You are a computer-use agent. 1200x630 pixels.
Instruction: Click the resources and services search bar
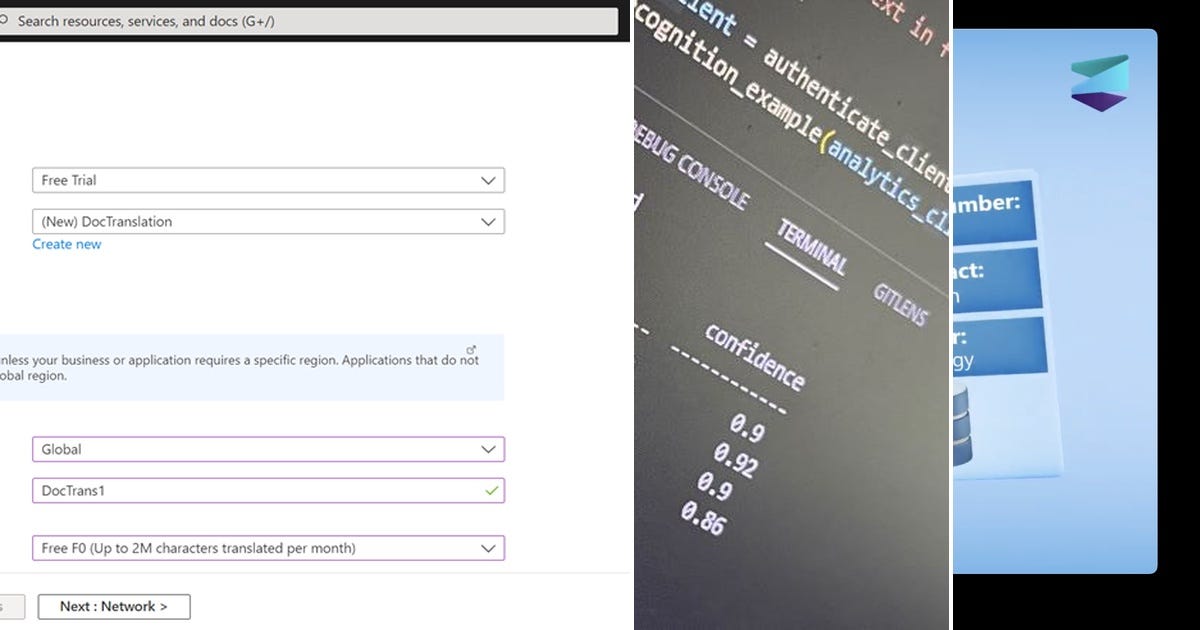(x=300, y=21)
